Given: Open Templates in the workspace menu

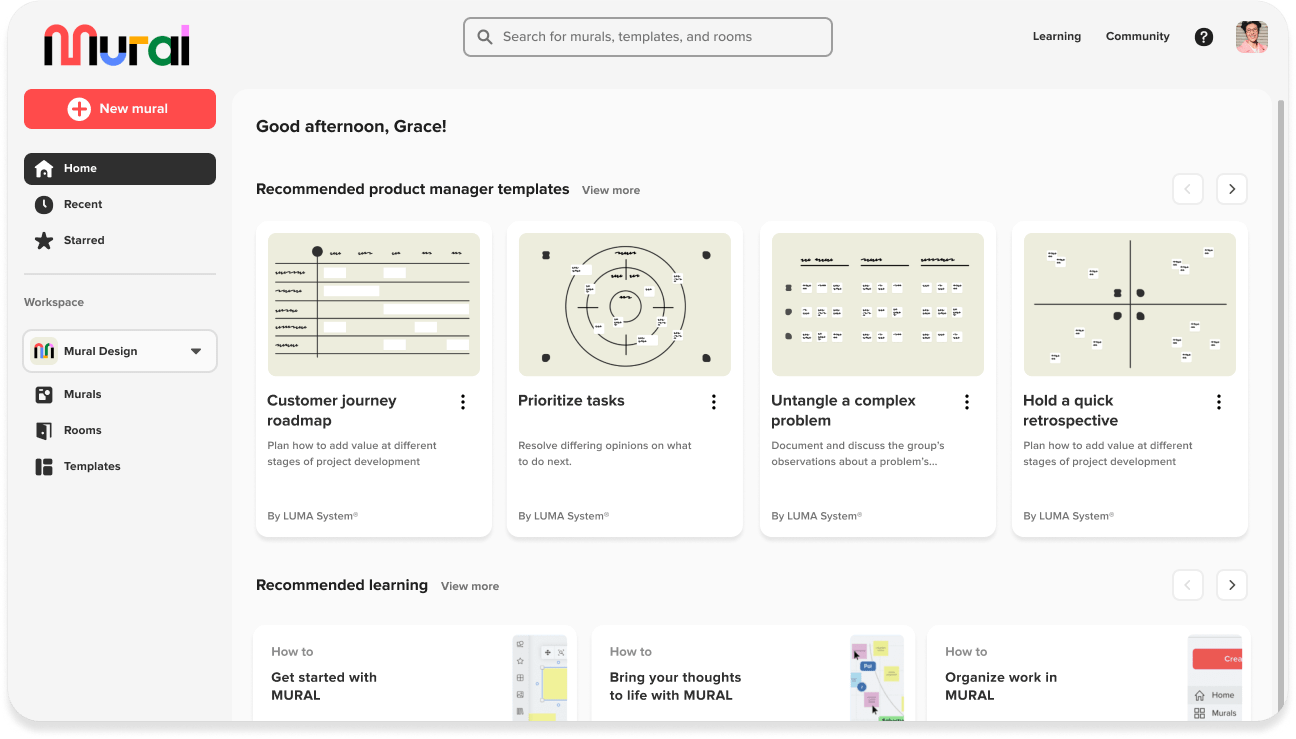Looking at the screenshot, I should tap(120, 467).
